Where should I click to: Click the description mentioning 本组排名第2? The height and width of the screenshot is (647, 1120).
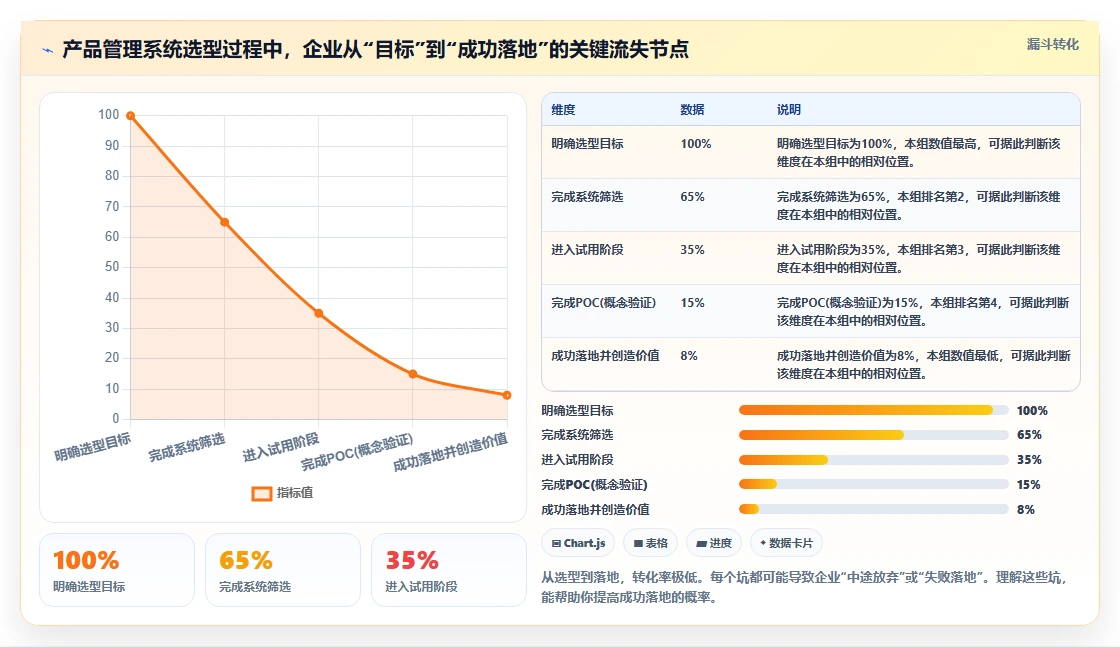(919, 206)
